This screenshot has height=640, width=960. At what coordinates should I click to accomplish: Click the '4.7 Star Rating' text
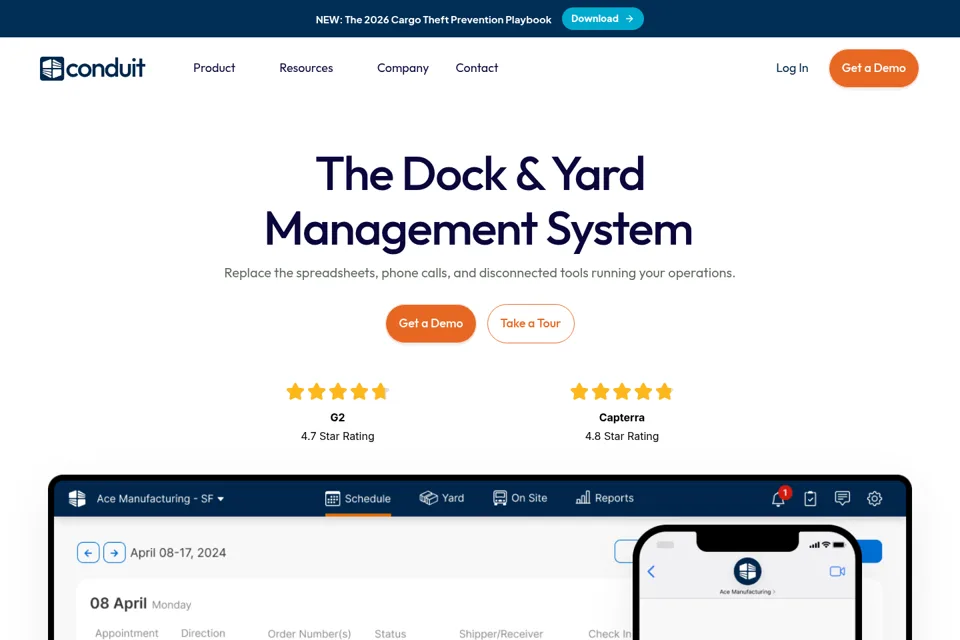[337, 436]
